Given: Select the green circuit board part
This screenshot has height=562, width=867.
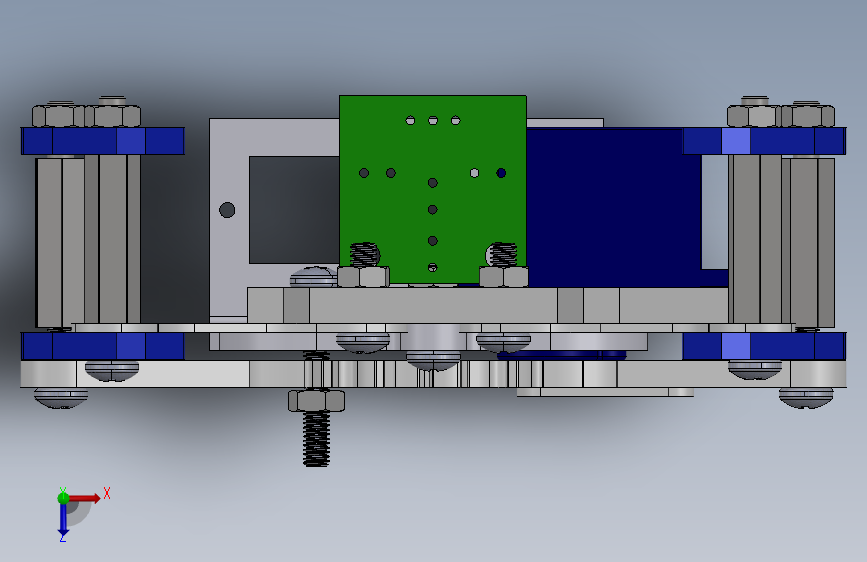Looking at the screenshot, I should click(432, 189).
